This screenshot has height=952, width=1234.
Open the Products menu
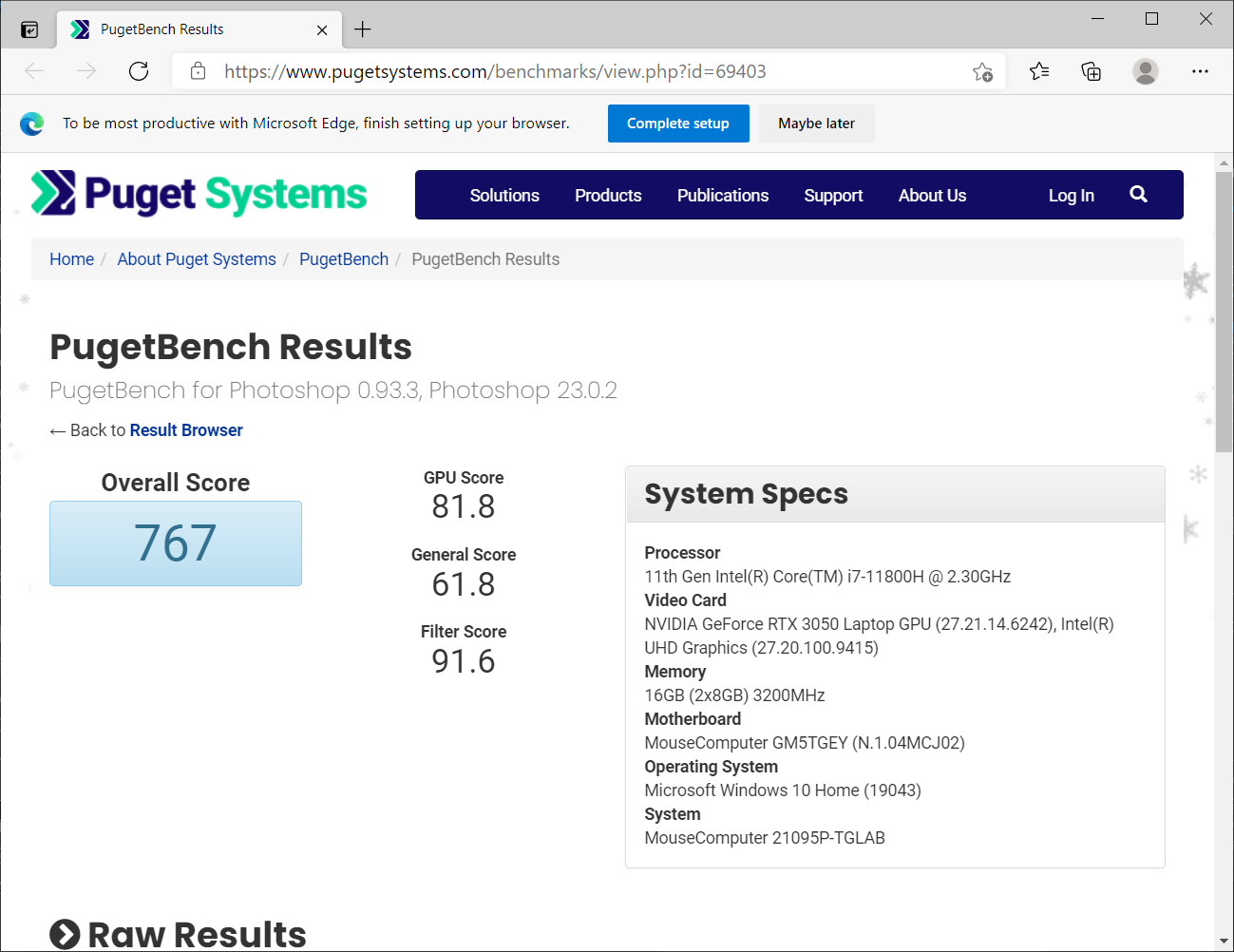(x=608, y=195)
